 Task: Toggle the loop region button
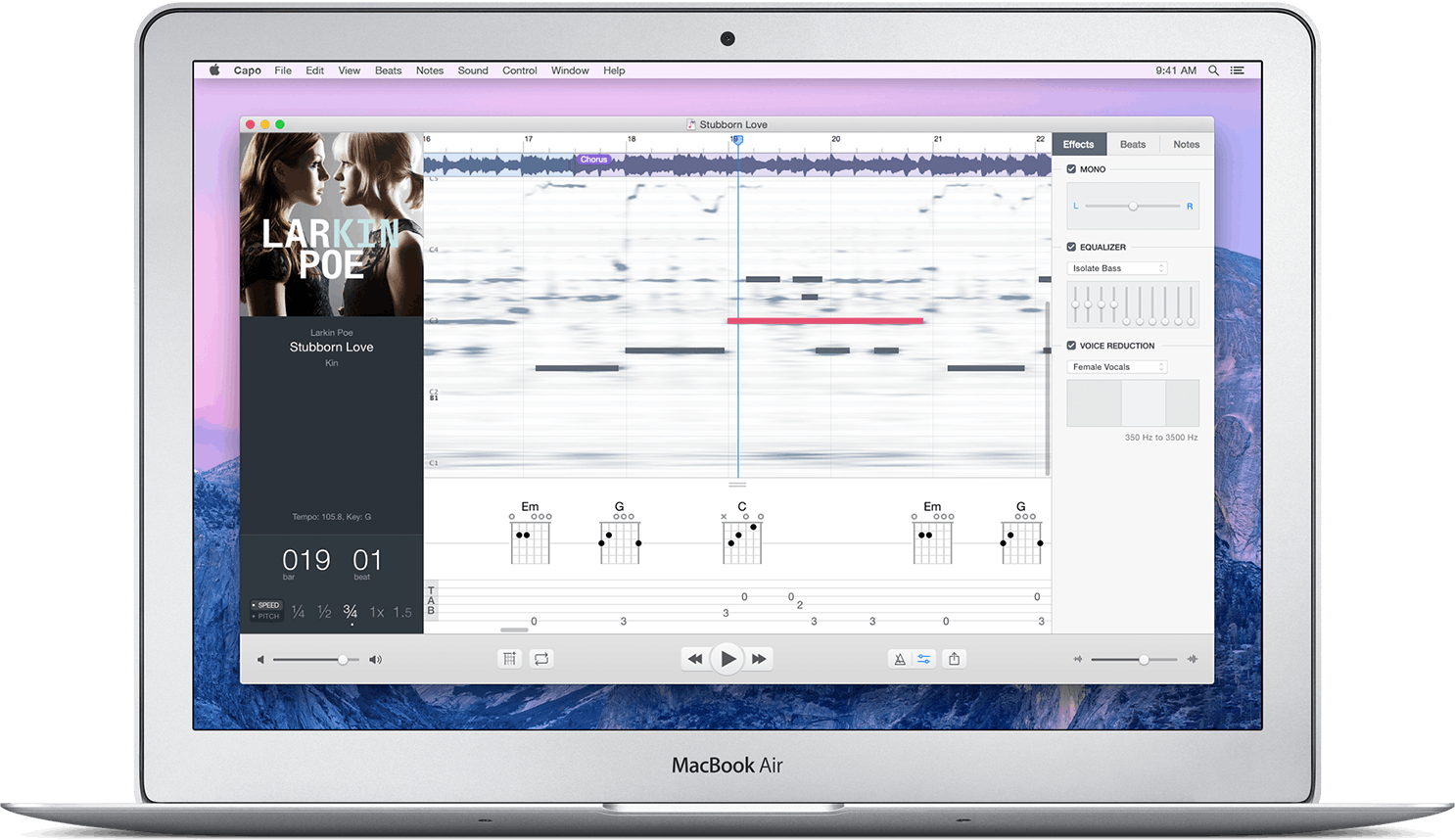click(541, 659)
